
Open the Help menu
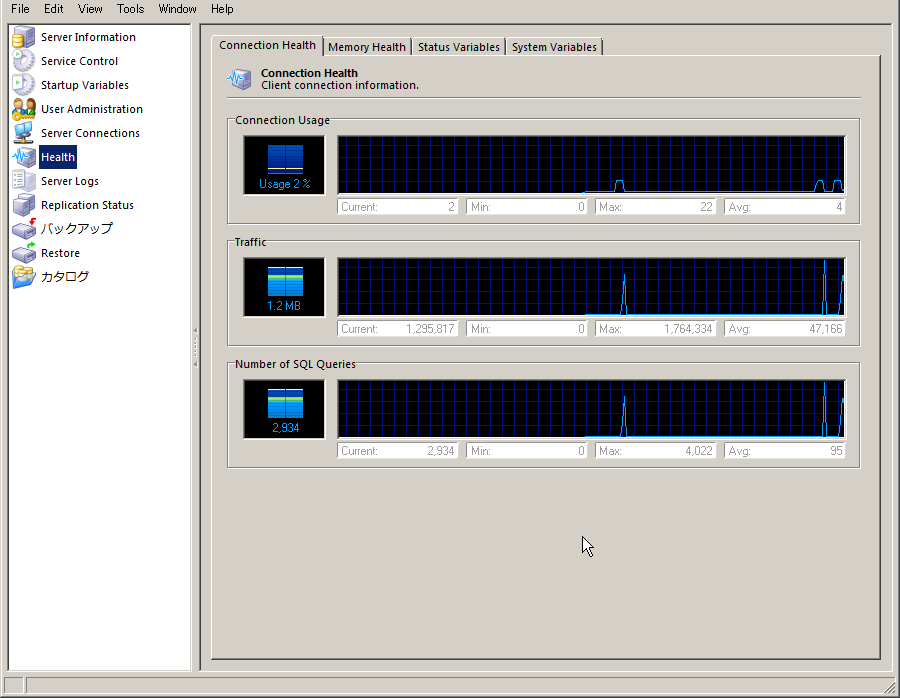coord(222,9)
